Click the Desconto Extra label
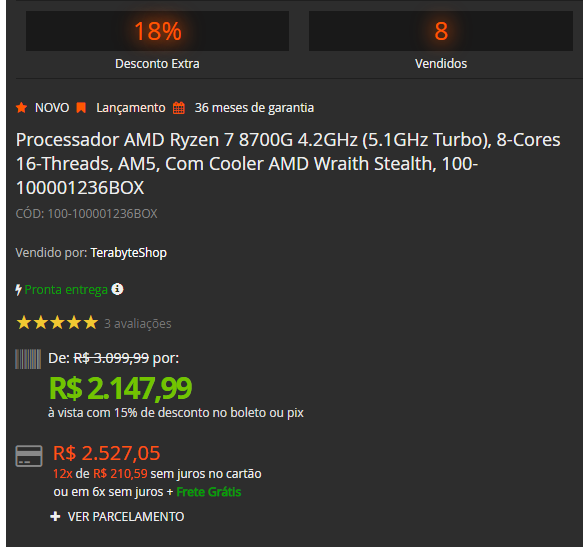Viewport: 583px width, 547px height. pyautogui.click(x=157, y=64)
